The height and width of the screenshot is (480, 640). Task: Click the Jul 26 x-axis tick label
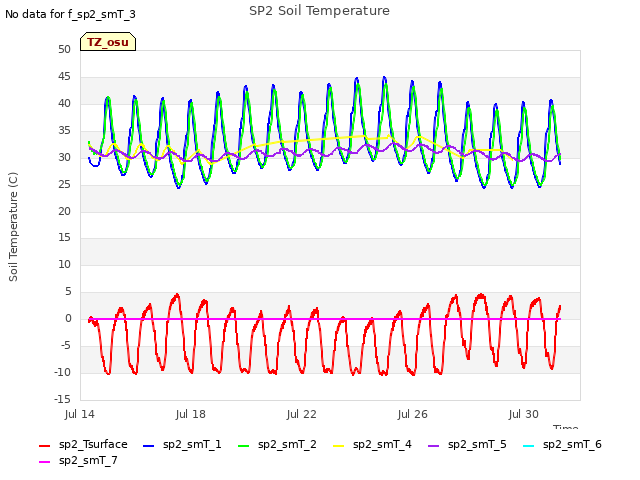coord(413,415)
